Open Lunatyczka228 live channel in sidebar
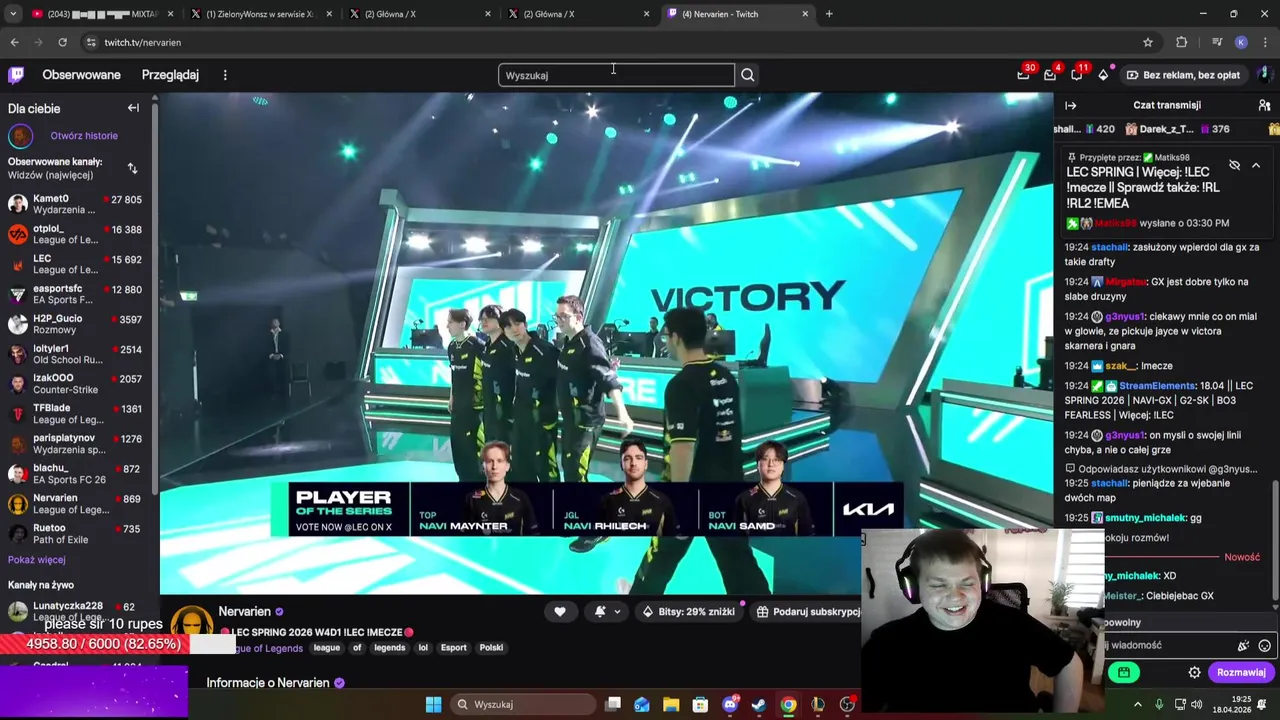Image resolution: width=1280 pixels, height=720 pixels. click(x=75, y=611)
